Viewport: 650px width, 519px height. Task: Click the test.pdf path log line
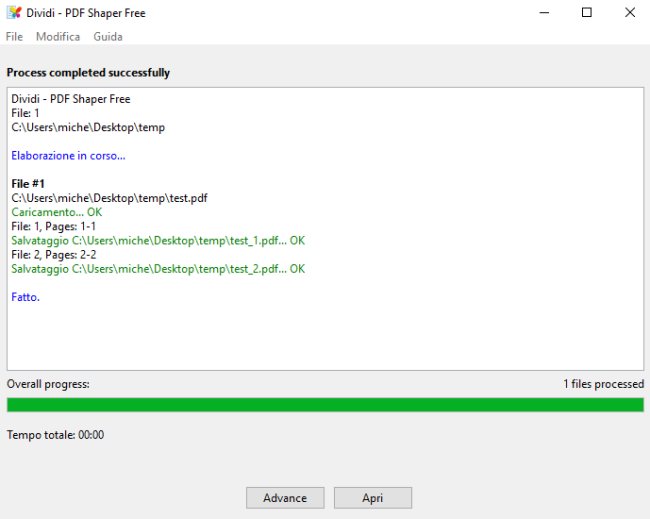109,198
